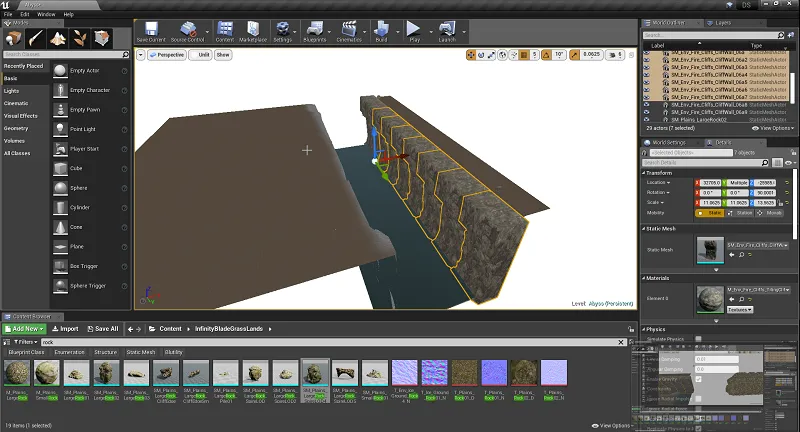The height and width of the screenshot is (432, 800).
Task: Open grid snap value 5 dropdown
Action: click(x=535, y=55)
